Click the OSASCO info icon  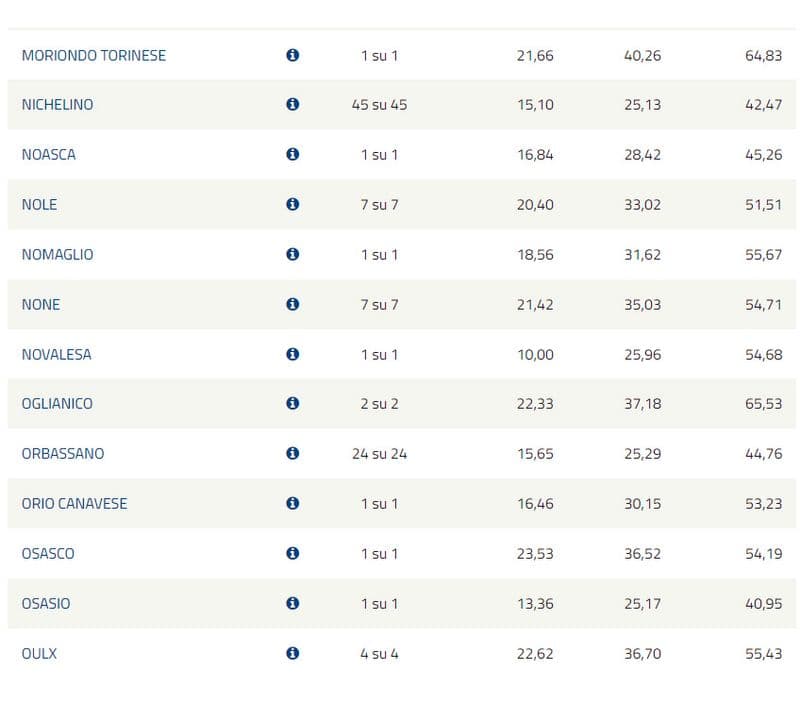point(292,553)
